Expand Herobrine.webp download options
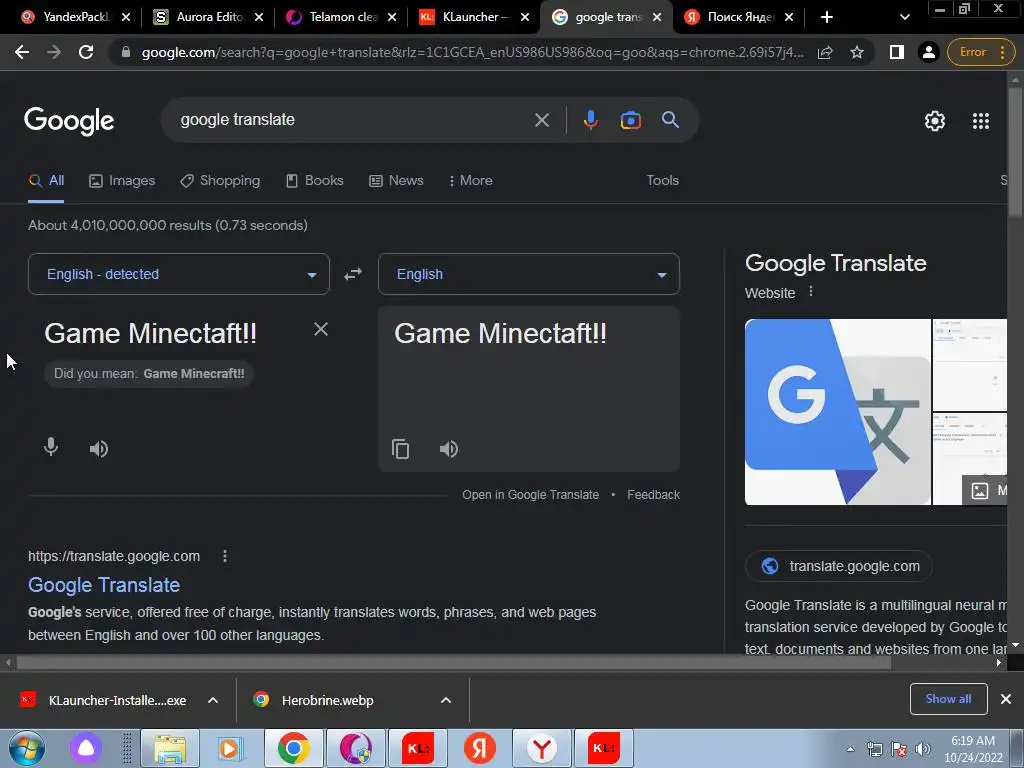1024x768 pixels. click(445, 700)
